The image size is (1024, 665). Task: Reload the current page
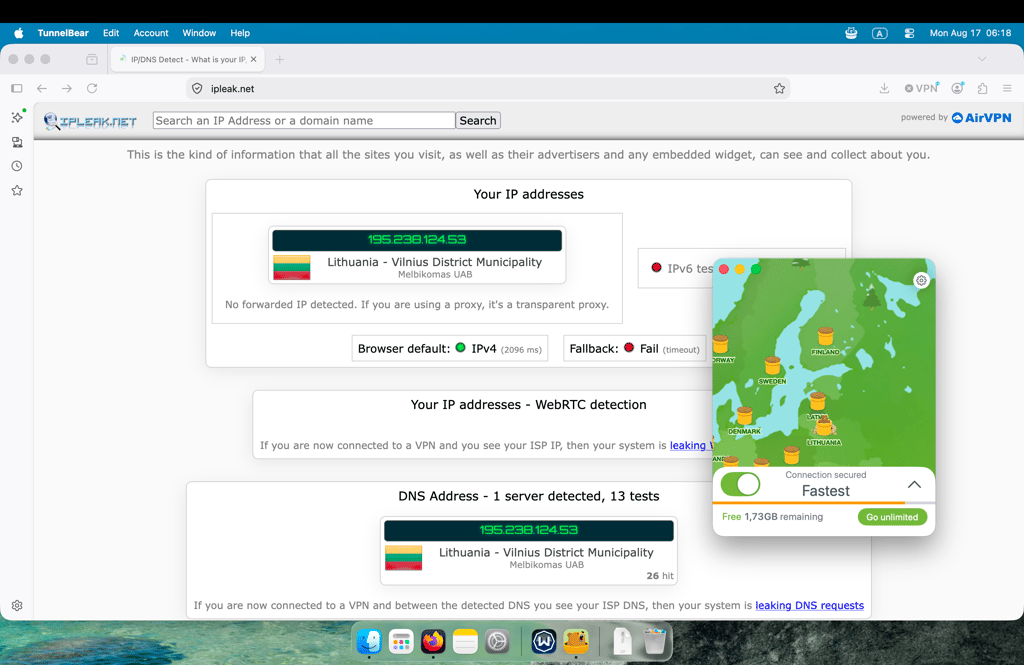92,88
